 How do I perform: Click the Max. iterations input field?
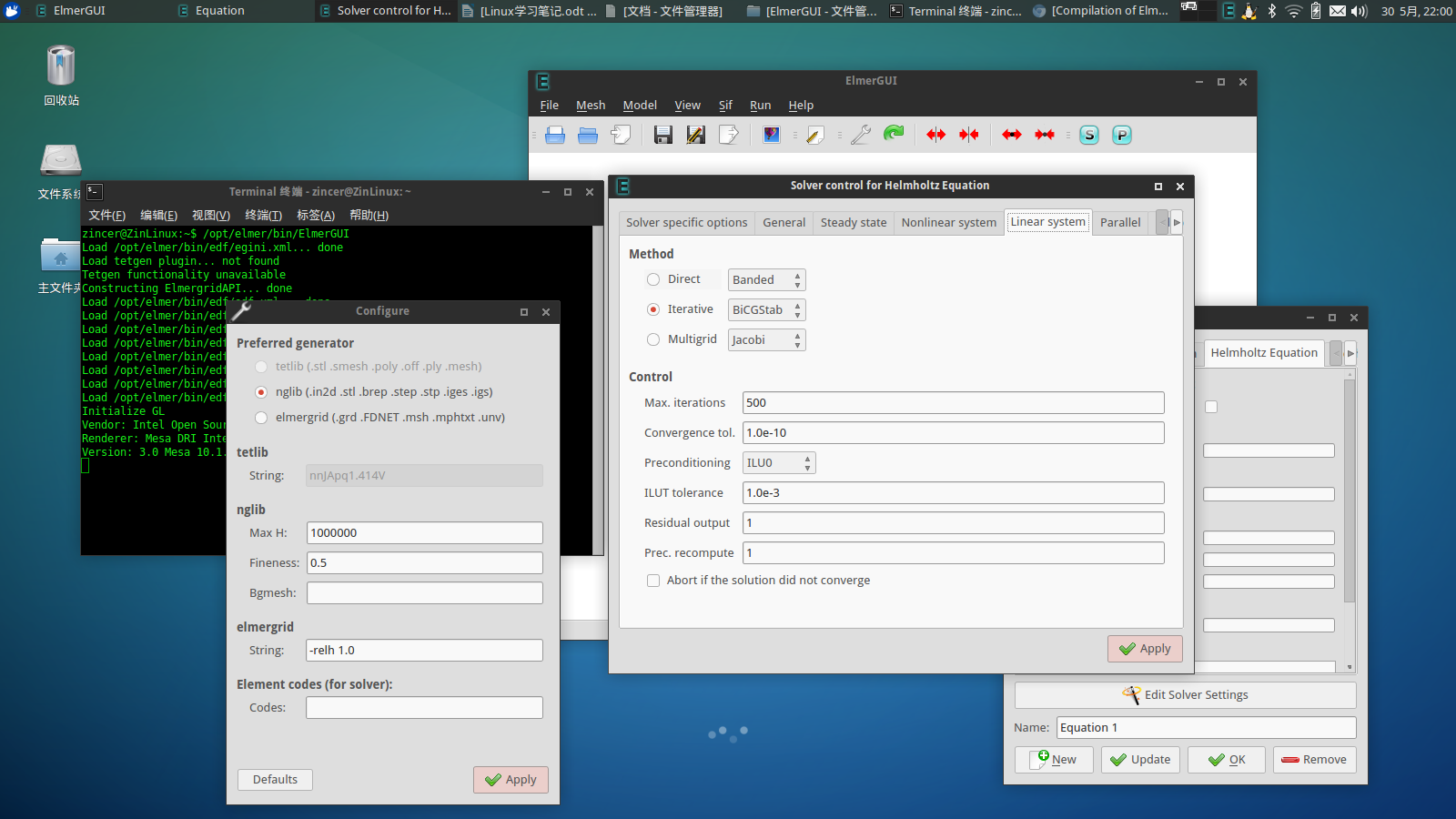point(954,403)
